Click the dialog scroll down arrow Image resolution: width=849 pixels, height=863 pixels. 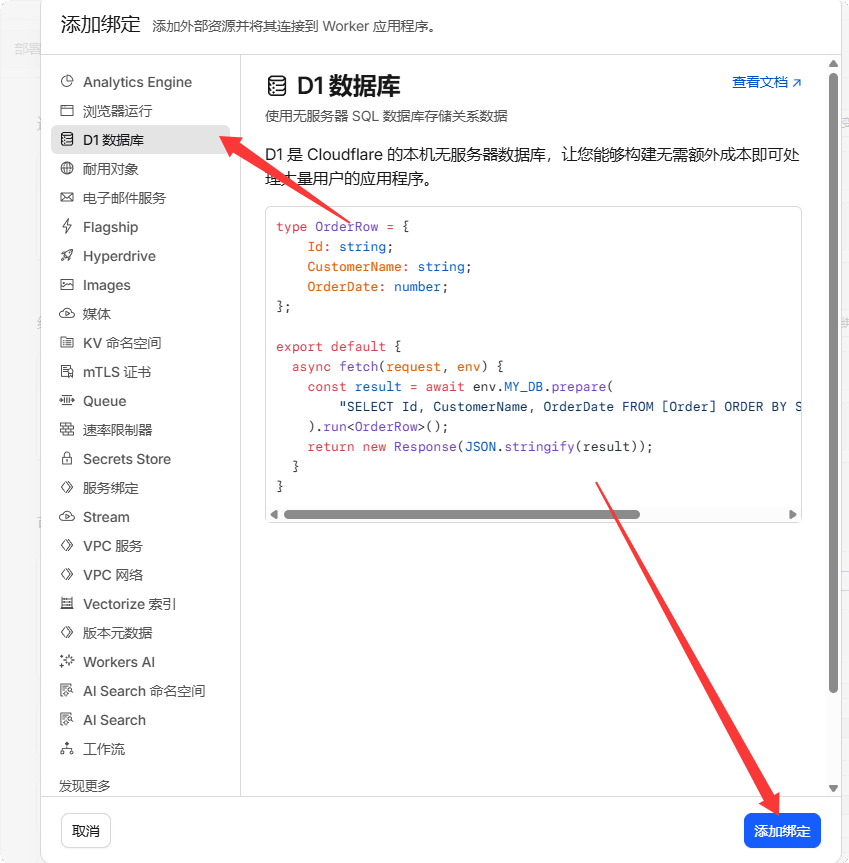coord(833,788)
